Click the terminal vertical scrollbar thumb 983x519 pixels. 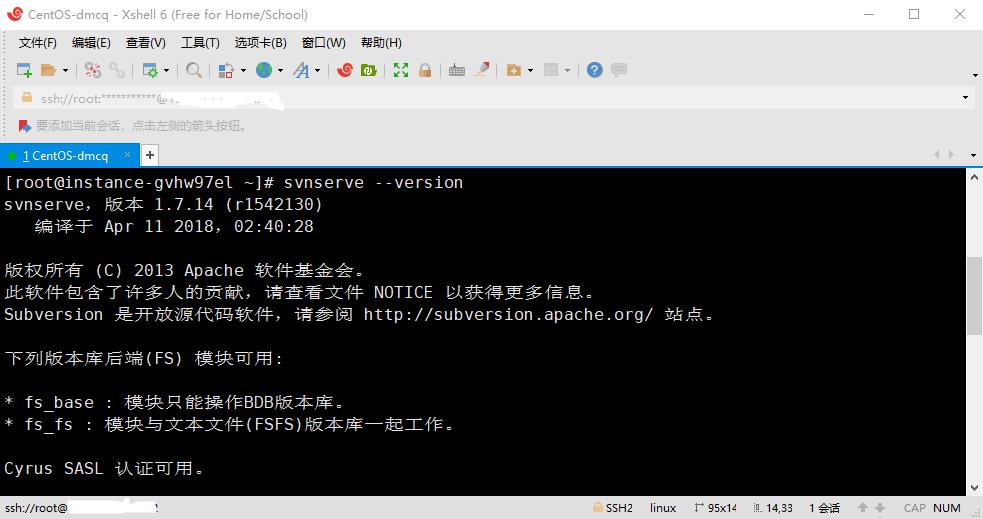point(974,296)
